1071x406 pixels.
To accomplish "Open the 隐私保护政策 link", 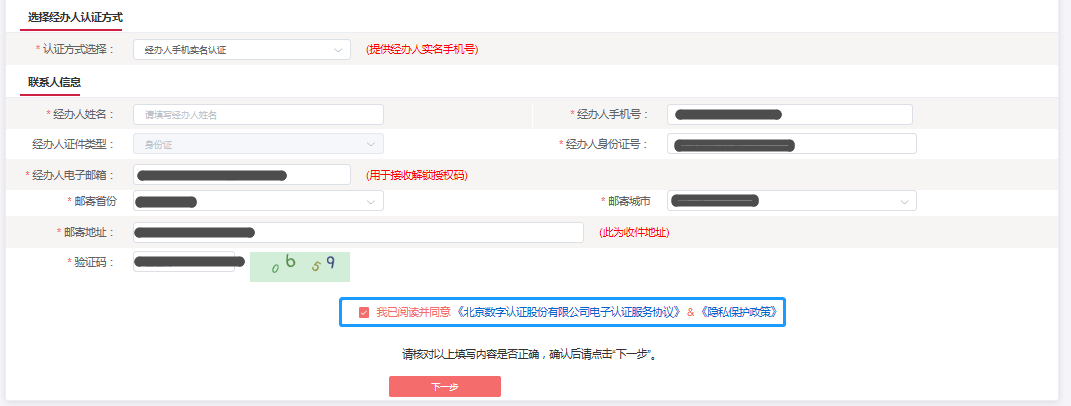I will click(738, 312).
